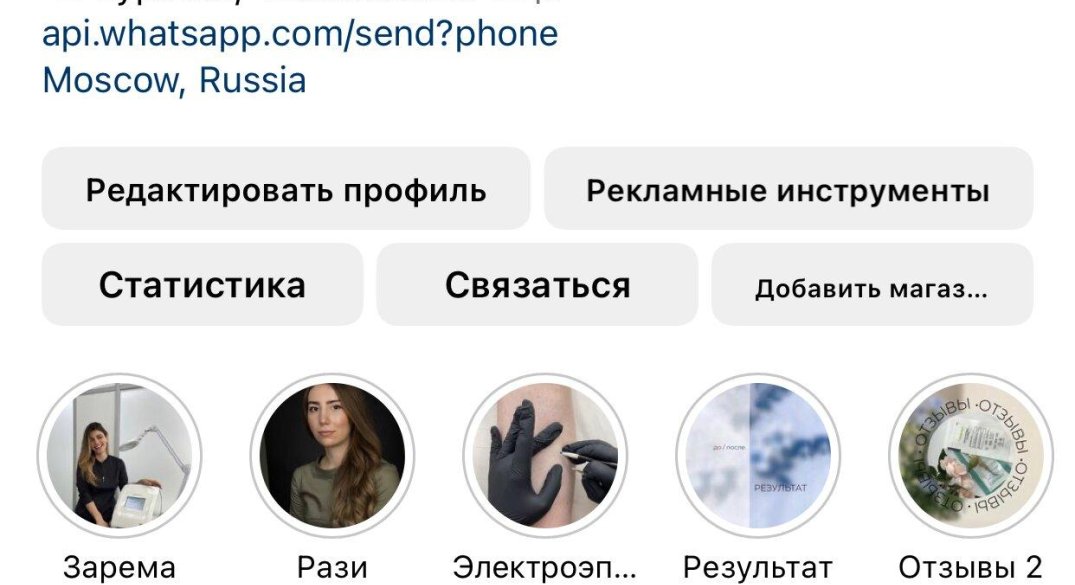The image size is (1075, 585).
Task: Open Рекламные инструменты
Action: (788, 189)
